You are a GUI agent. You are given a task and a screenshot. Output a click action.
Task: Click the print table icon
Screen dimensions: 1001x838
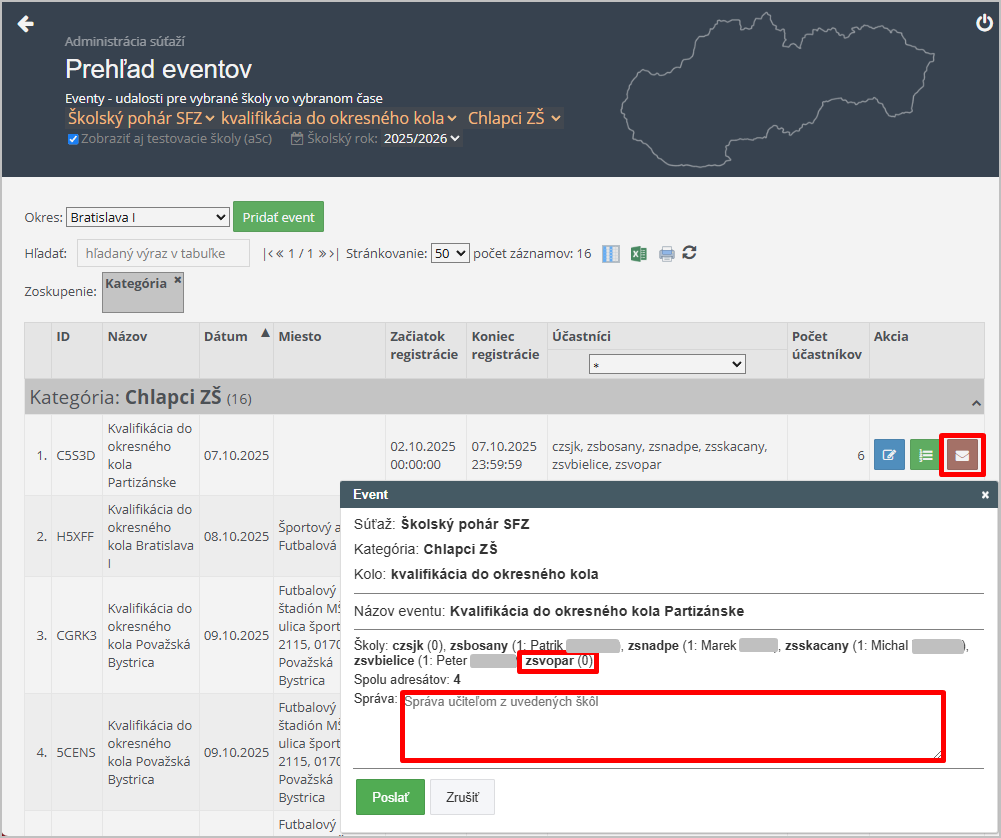point(666,254)
